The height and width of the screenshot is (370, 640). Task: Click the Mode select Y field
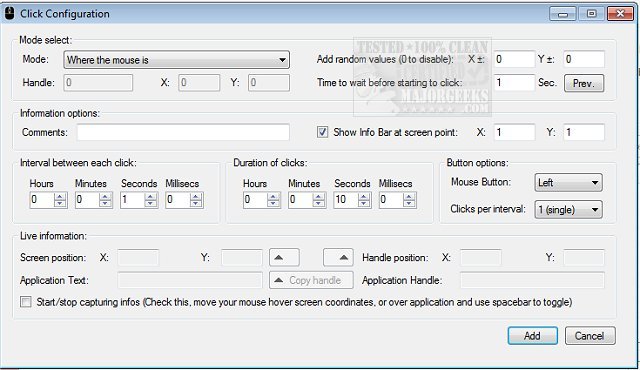pos(269,82)
